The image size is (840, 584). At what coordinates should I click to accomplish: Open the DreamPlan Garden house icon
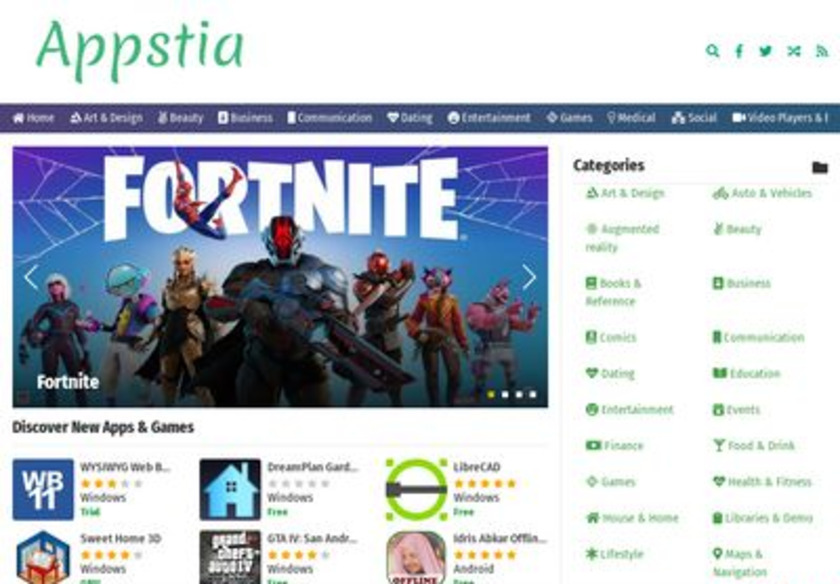(230, 489)
